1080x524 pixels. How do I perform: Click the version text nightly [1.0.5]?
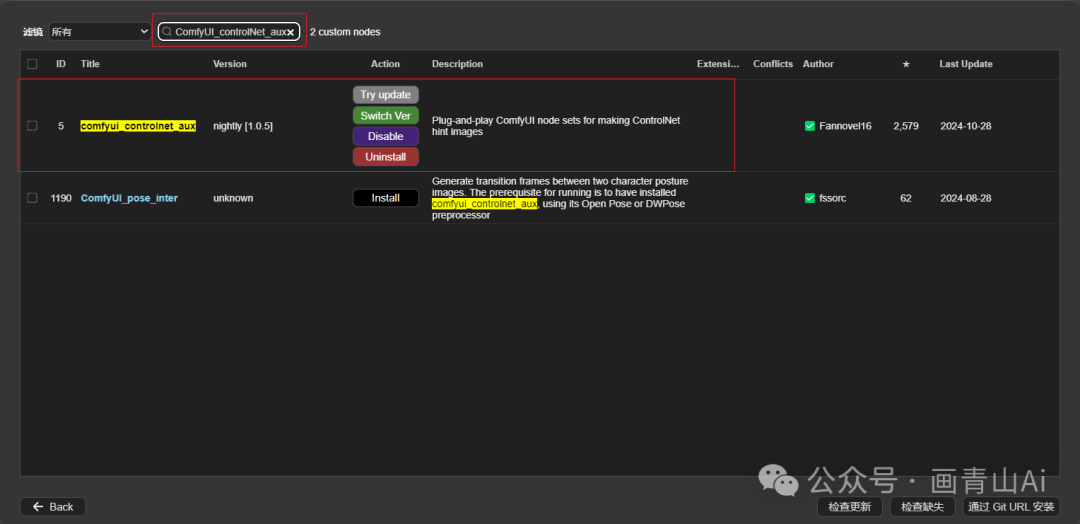click(x=243, y=126)
